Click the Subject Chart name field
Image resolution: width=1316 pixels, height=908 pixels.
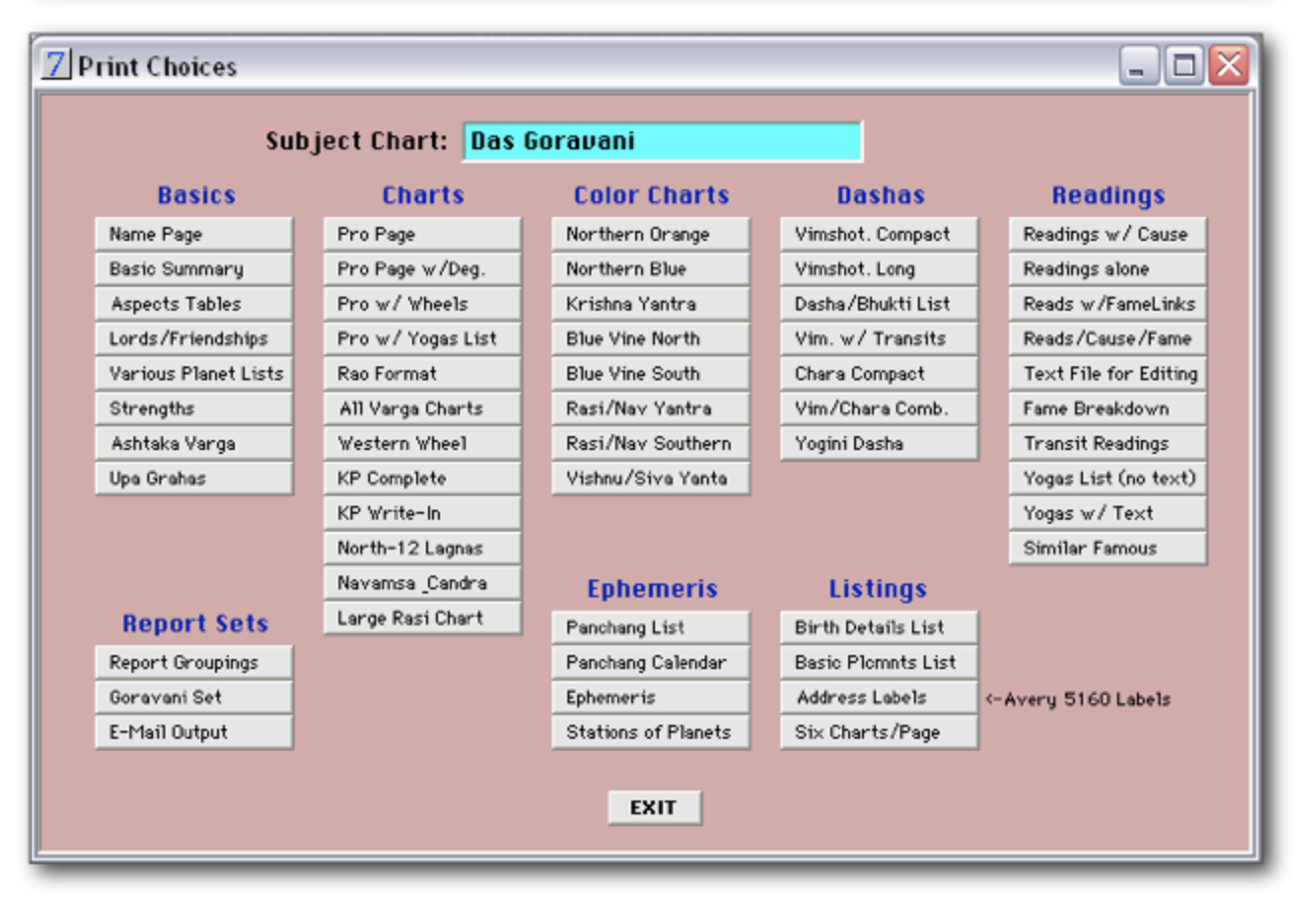coord(662,141)
